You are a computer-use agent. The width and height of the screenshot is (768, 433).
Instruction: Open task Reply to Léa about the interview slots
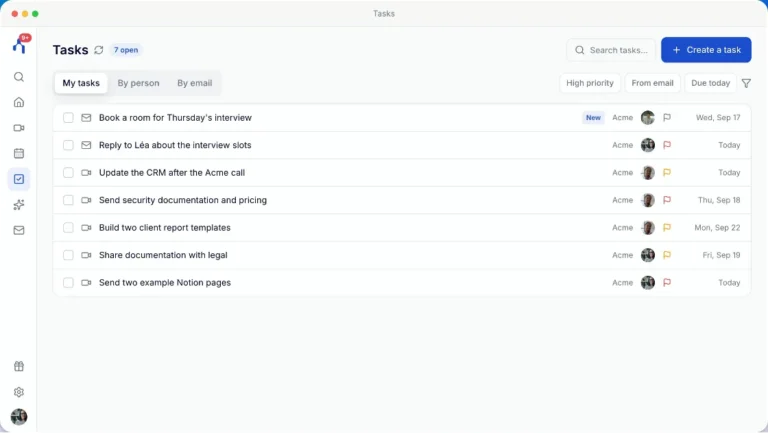point(175,145)
